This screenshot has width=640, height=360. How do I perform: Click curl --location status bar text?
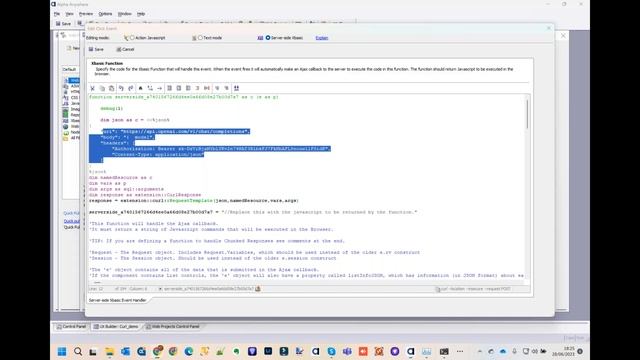476,289
